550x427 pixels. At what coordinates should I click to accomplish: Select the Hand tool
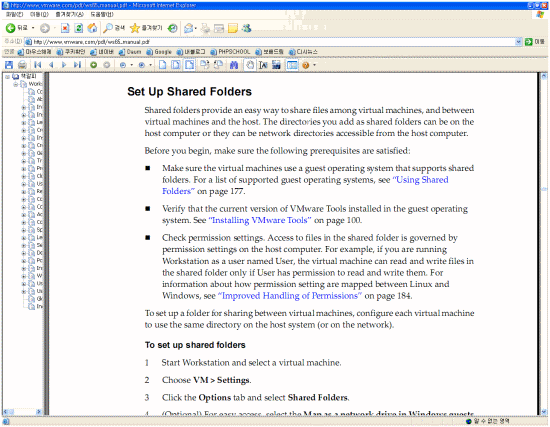(x=250, y=65)
